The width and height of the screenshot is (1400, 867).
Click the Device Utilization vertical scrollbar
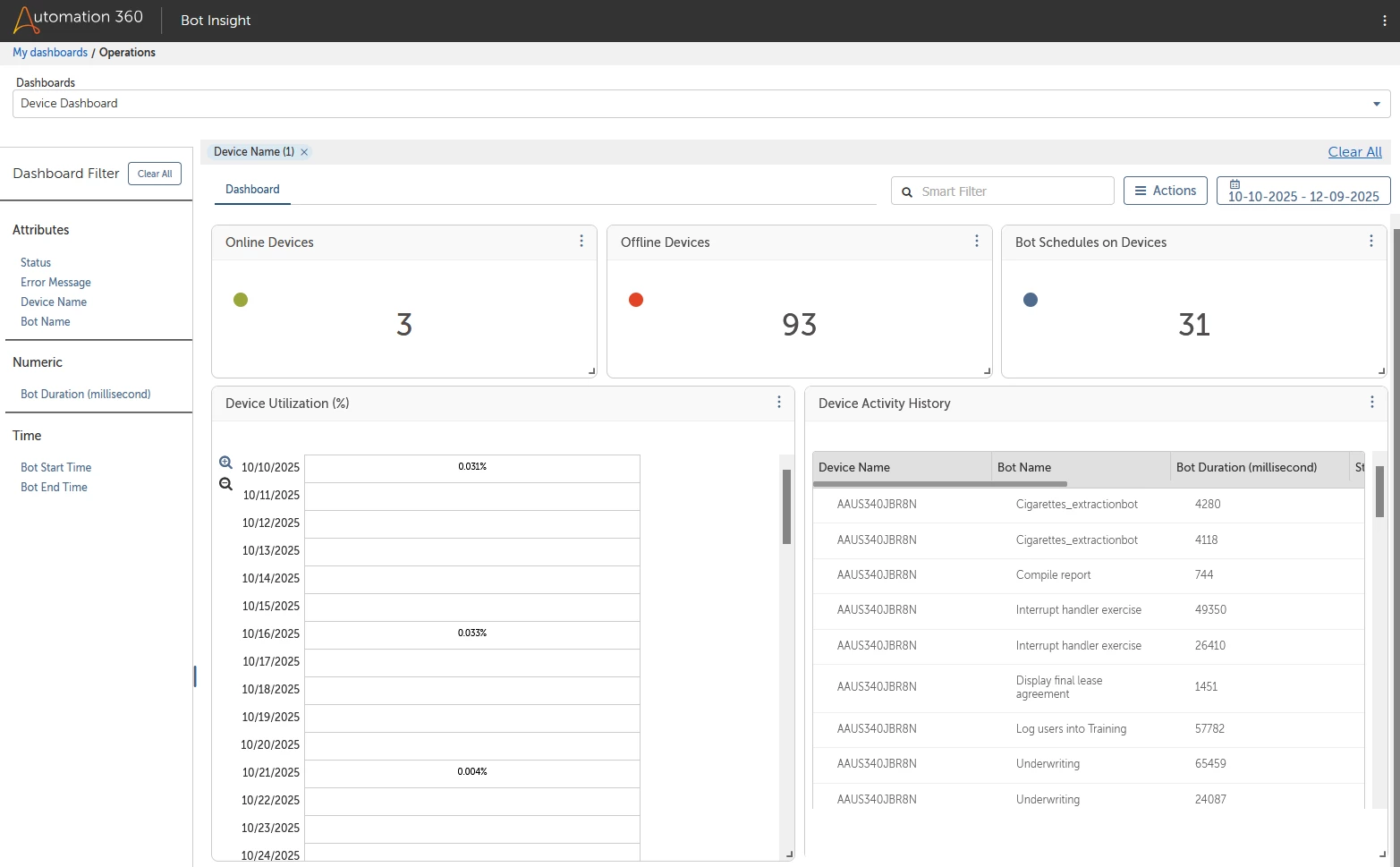[x=786, y=506]
